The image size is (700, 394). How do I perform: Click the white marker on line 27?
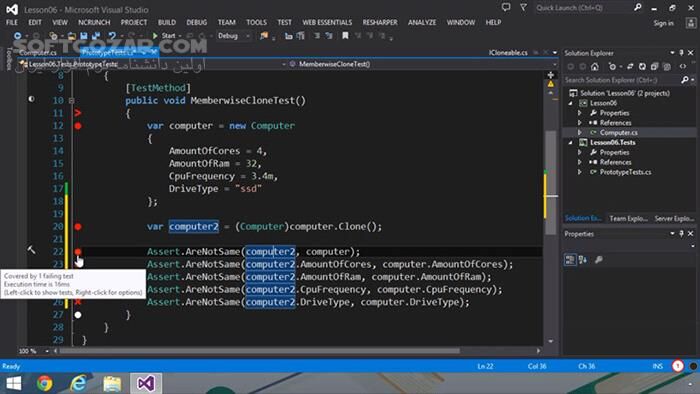tap(78, 315)
